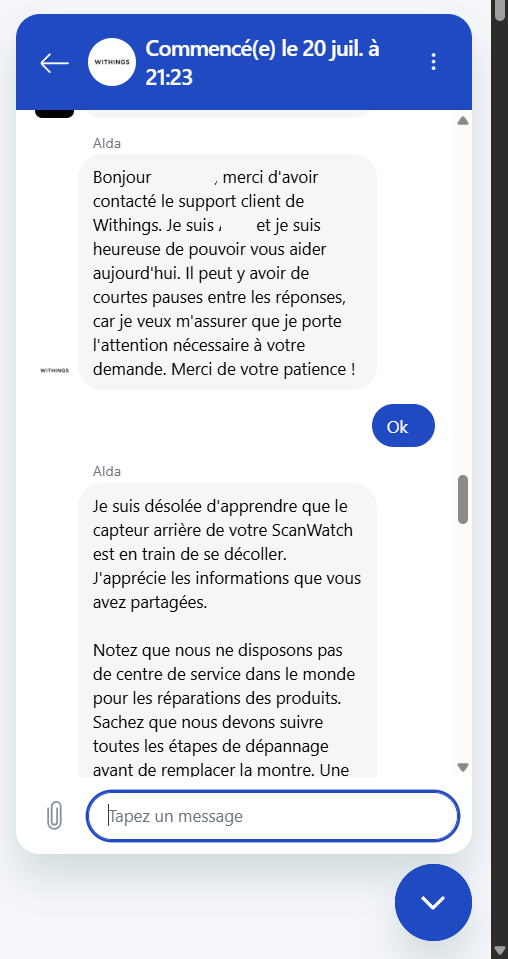This screenshot has width=508, height=959.
Task: Select the "Je suis désolée d'apprendre" message
Action: point(227,630)
